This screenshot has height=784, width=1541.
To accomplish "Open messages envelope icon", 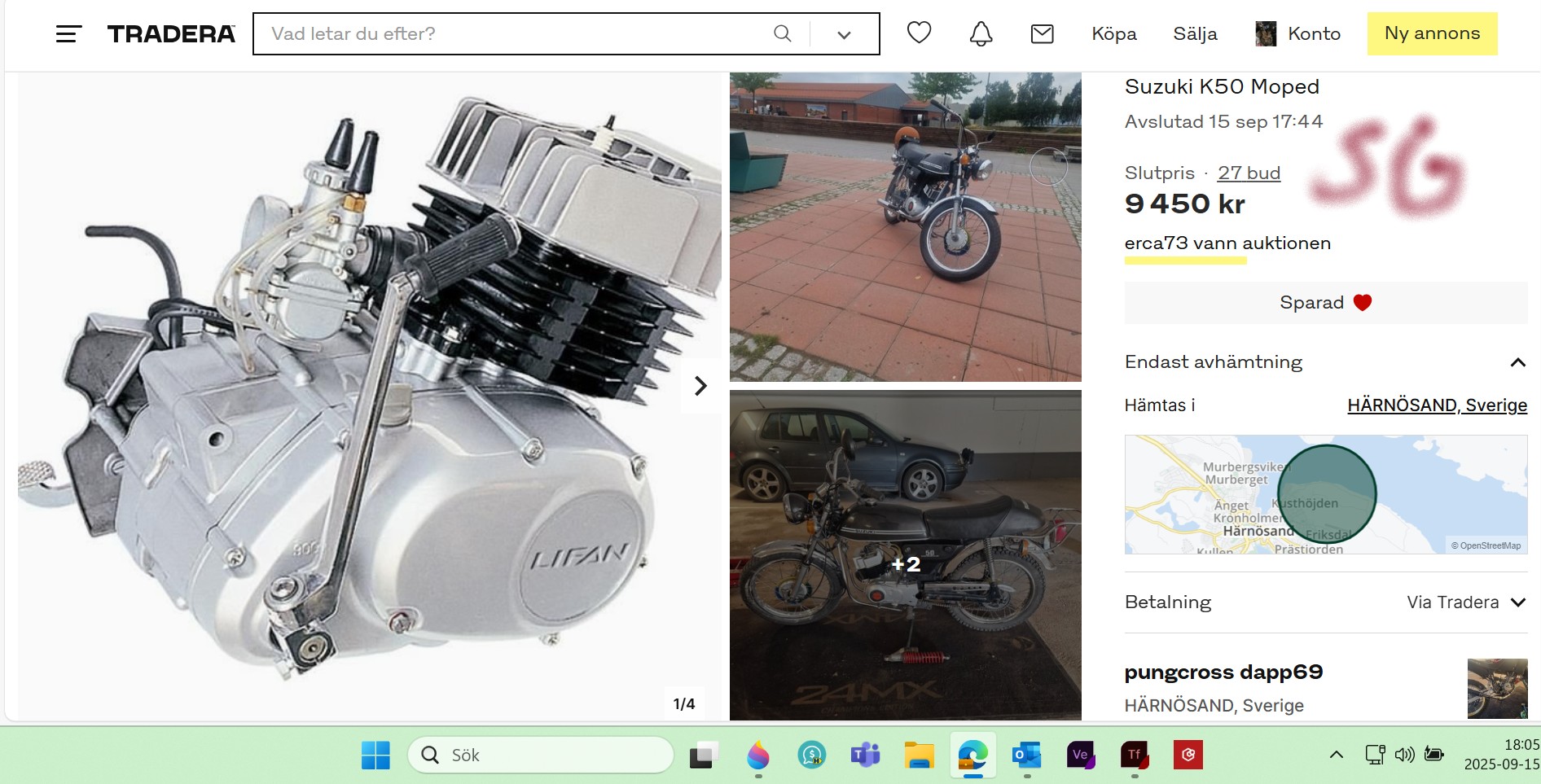I will tap(1042, 33).
